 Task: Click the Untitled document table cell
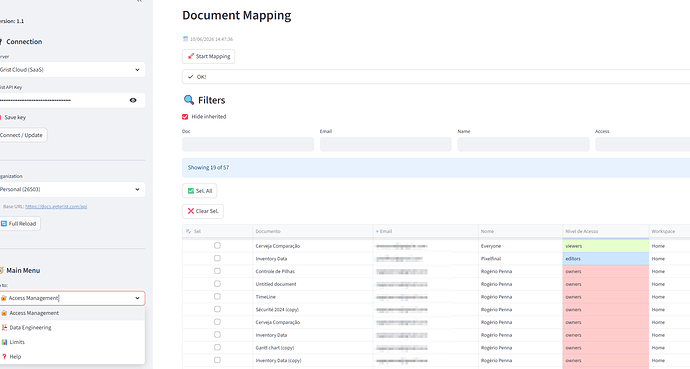[313, 284]
